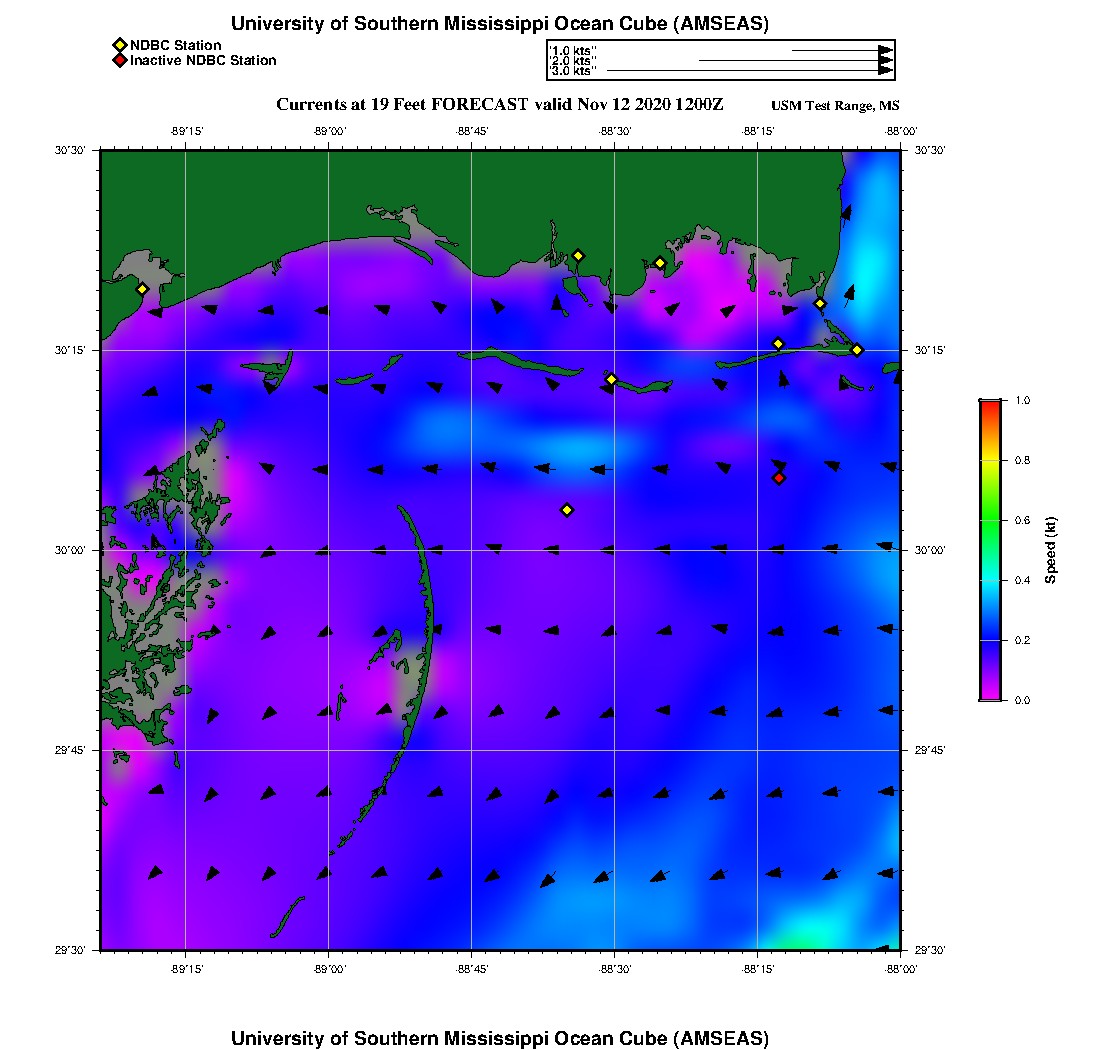Click the green band of the speed color bar
This screenshot has width=1100, height=1050.
click(x=990, y=520)
